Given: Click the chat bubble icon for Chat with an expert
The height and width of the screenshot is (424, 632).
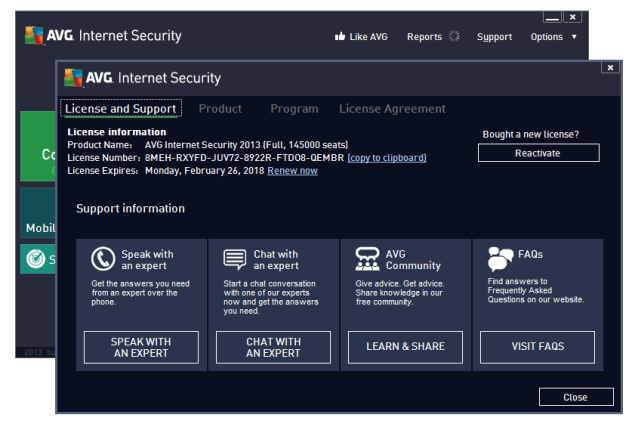Looking at the screenshot, I should click(x=235, y=260).
